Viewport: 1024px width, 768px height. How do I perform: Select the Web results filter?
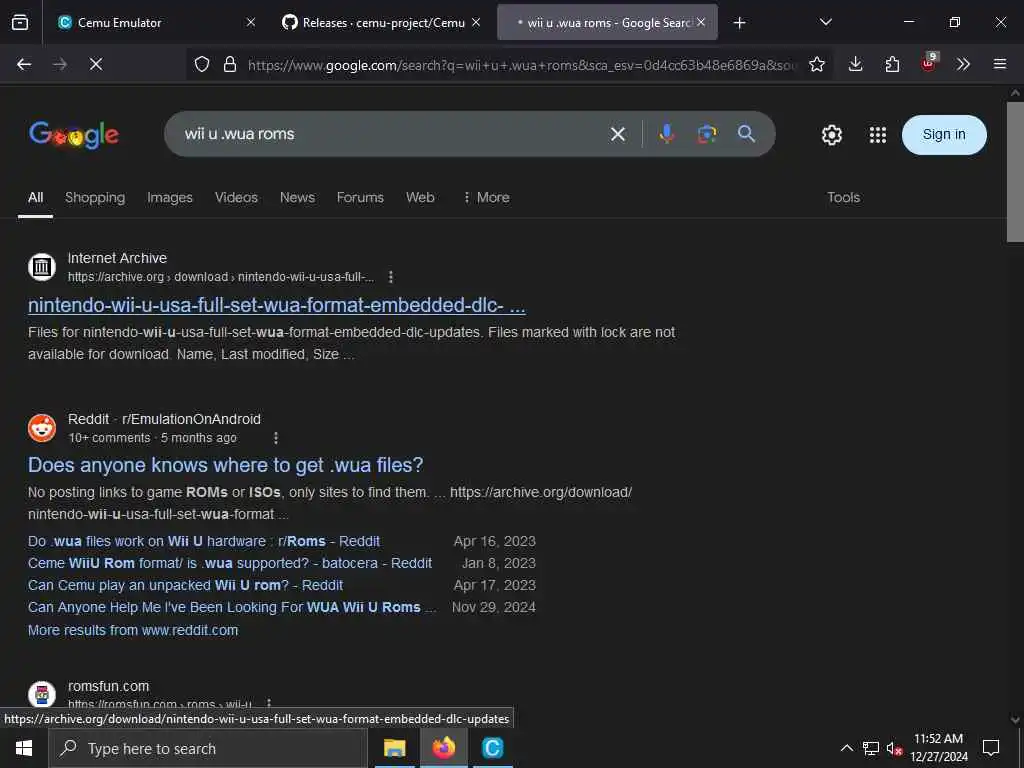click(x=420, y=197)
